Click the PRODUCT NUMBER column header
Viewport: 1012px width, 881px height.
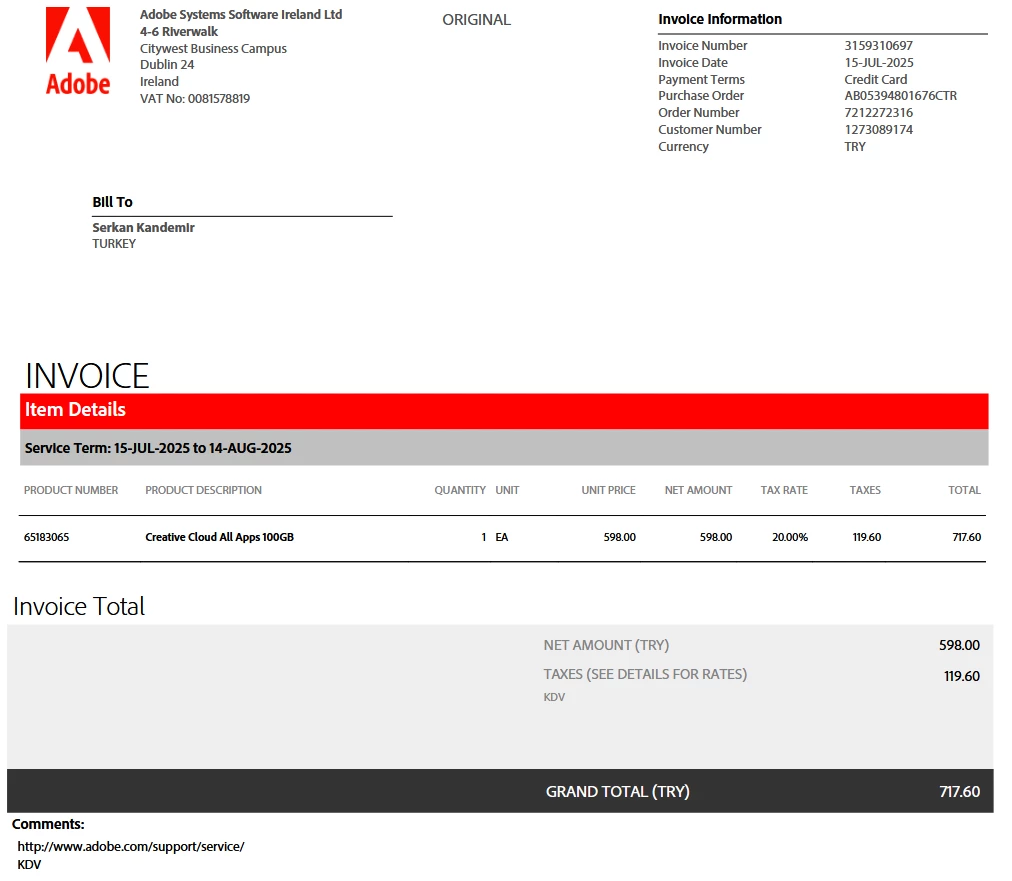[x=71, y=490]
